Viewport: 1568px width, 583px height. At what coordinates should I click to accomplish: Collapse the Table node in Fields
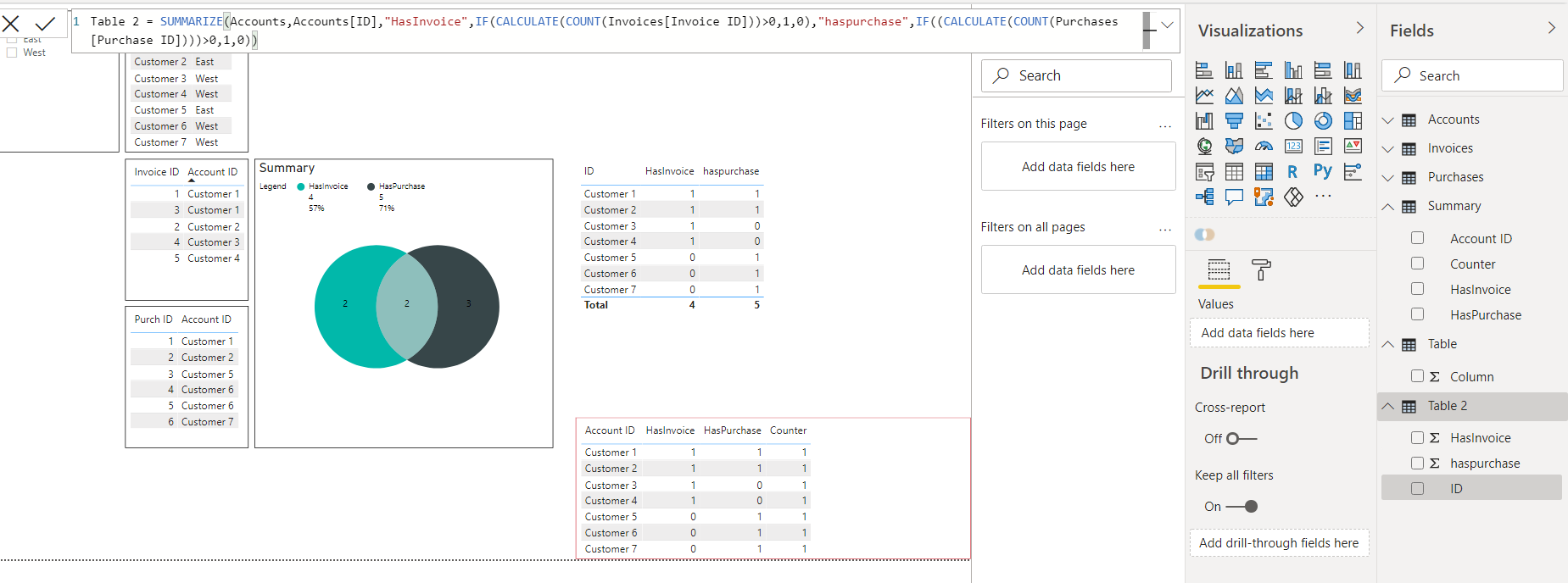pos(1388,344)
